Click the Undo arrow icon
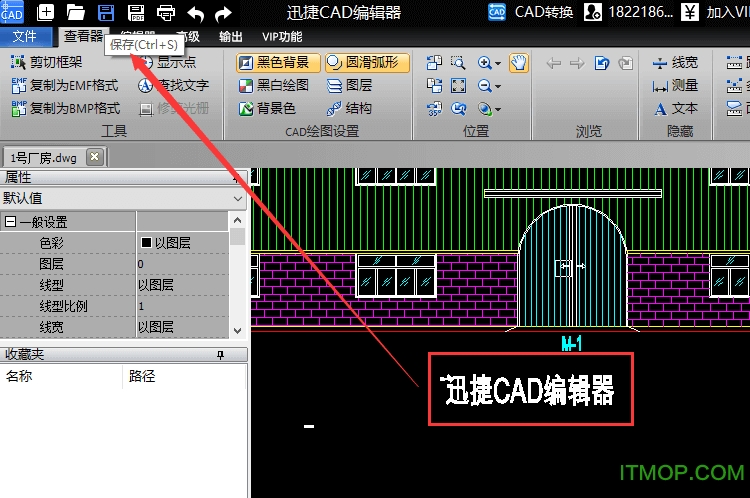The height and width of the screenshot is (498, 750). pos(196,12)
